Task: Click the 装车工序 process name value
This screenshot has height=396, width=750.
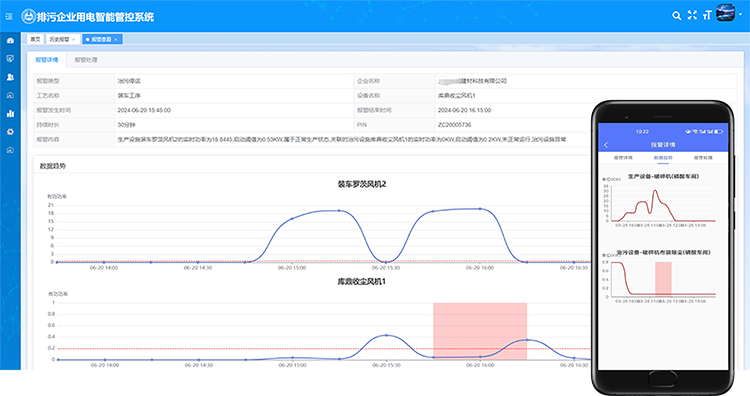Action: click(x=129, y=96)
